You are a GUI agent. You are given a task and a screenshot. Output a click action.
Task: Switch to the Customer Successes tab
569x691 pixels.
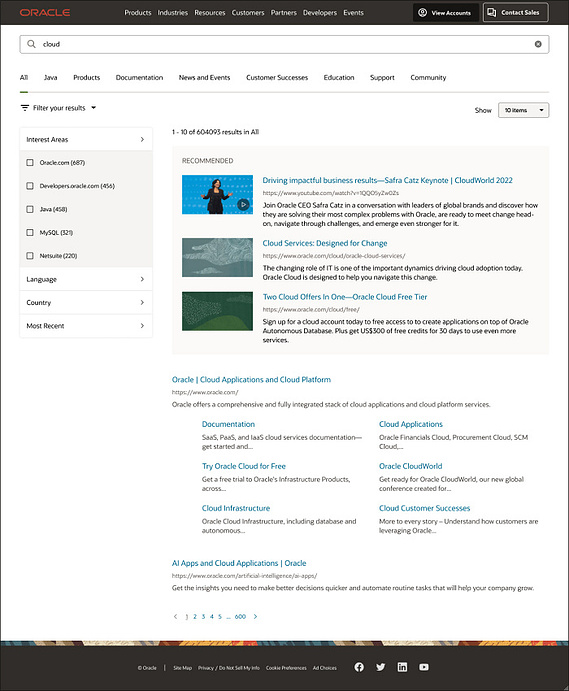(277, 78)
